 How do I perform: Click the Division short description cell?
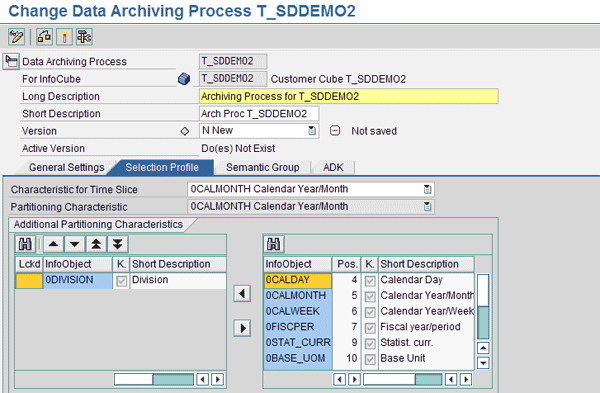click(178, 280)
